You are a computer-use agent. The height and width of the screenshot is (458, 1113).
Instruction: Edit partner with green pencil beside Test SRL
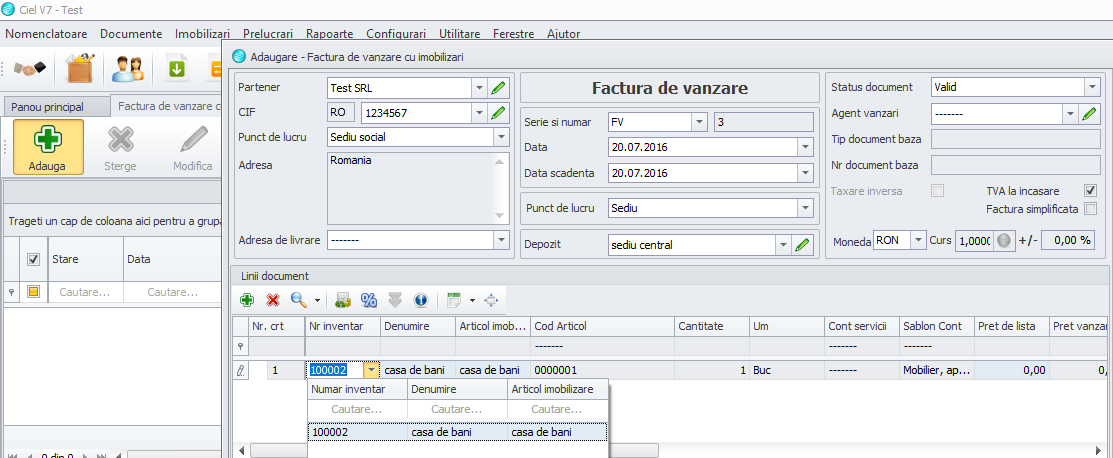coord(499,88)
